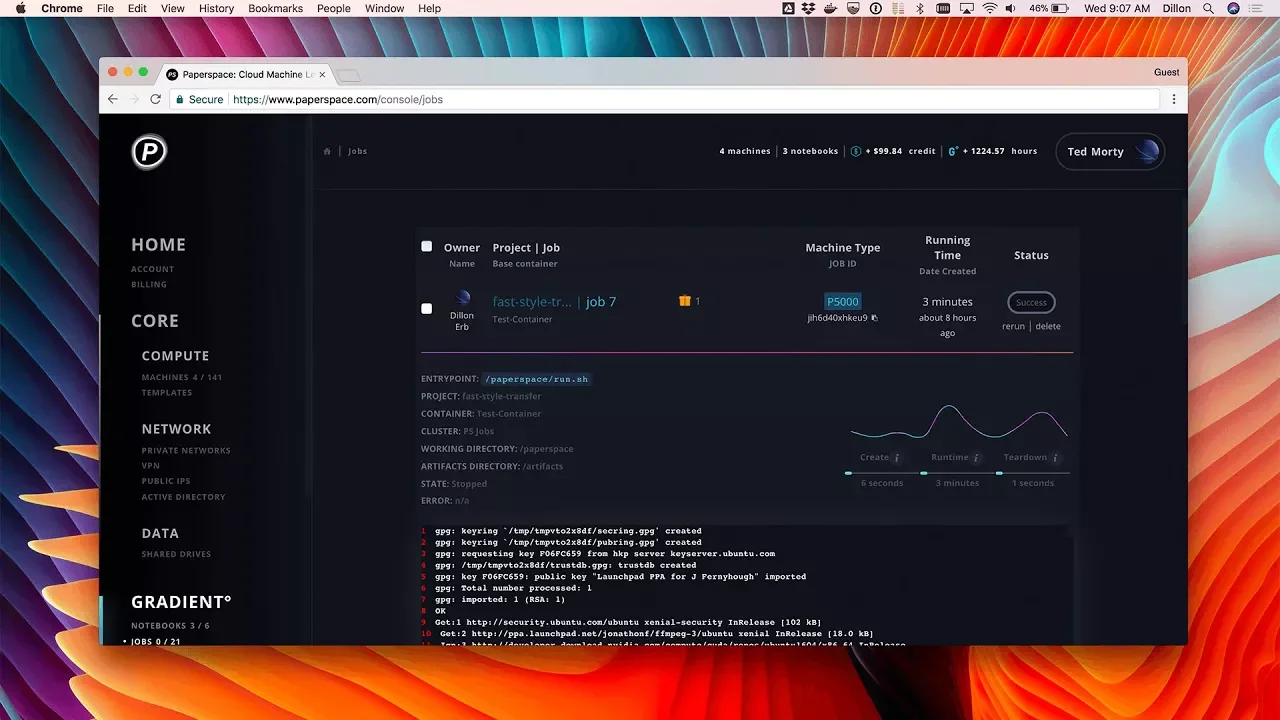Click the P5000 machine type badge

tap(842, 301)
